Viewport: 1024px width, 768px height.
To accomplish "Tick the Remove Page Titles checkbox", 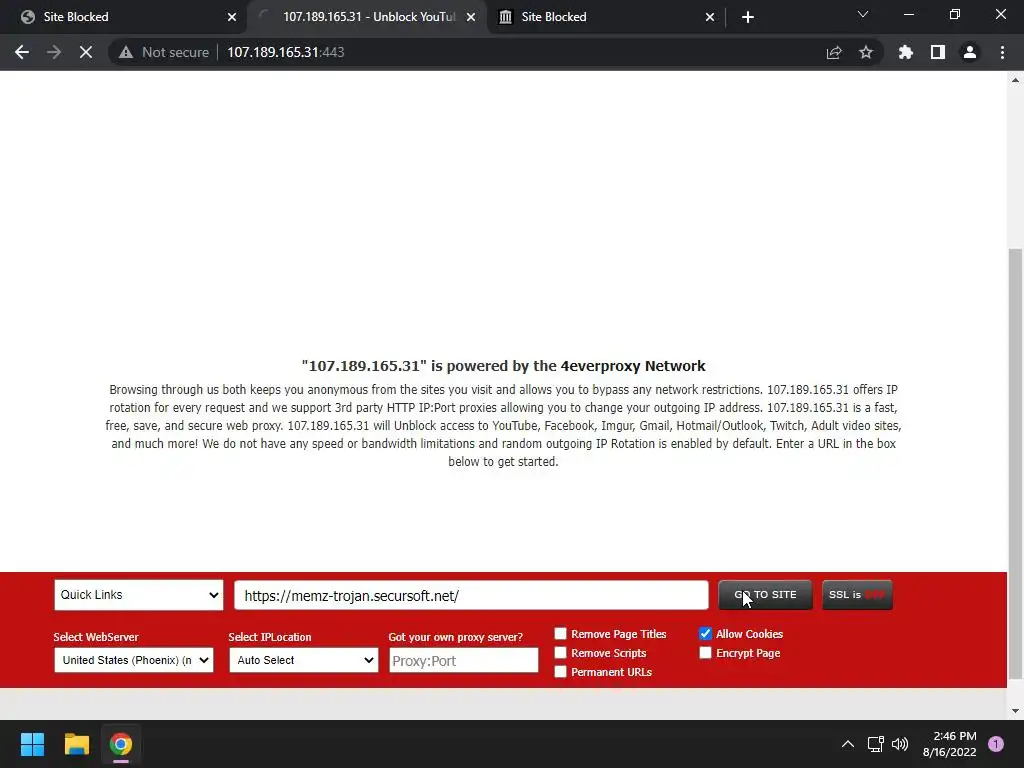I will (x=560, y=633).
